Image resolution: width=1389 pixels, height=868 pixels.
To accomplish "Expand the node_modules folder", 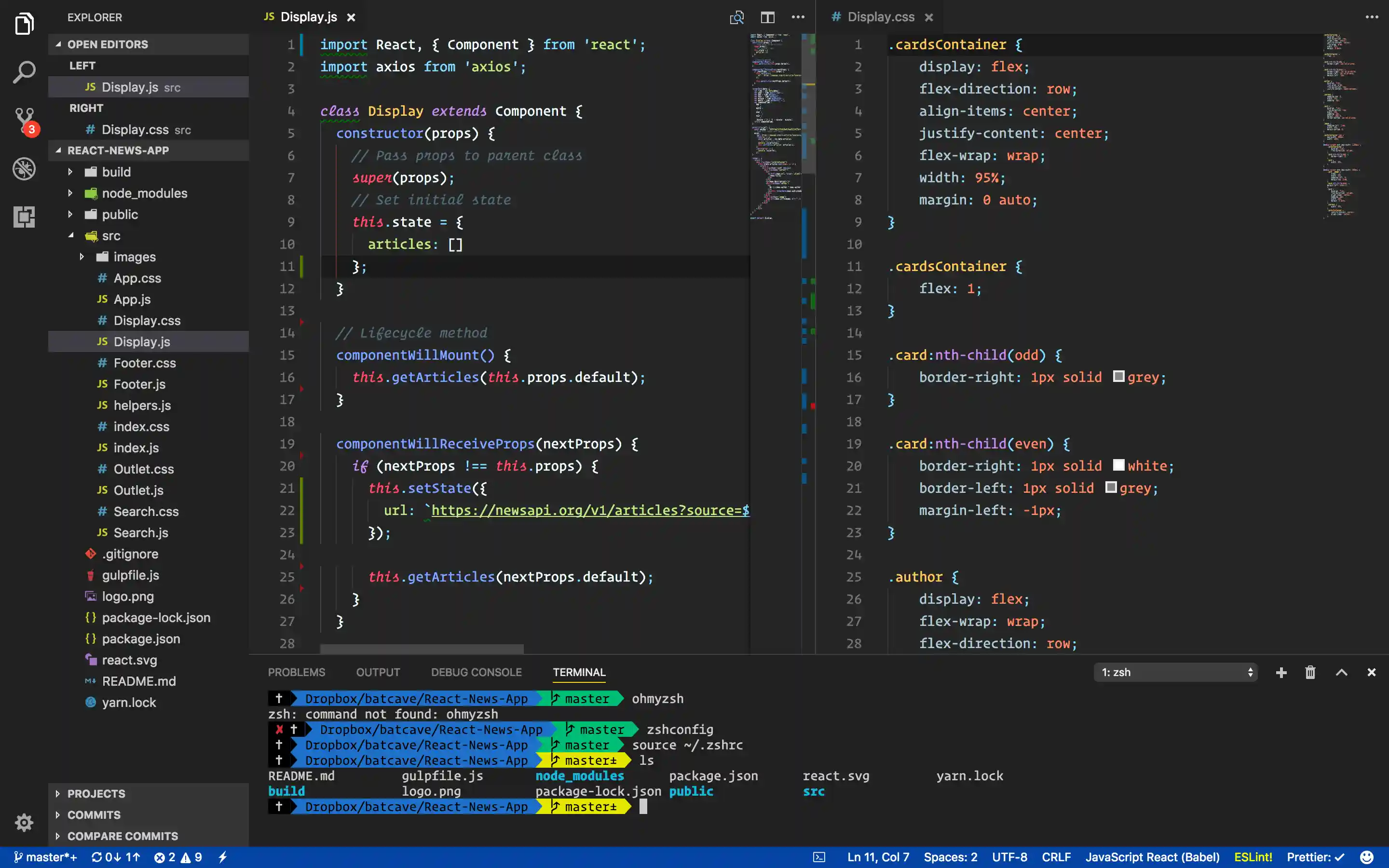I will click(x=144, y=193).
